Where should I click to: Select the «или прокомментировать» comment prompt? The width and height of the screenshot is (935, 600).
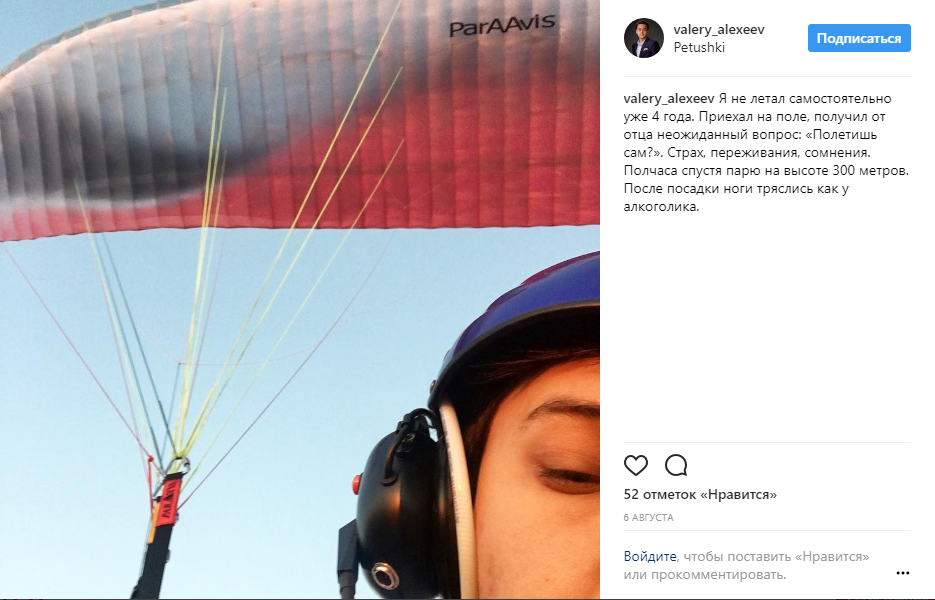[x=705, y=575]
